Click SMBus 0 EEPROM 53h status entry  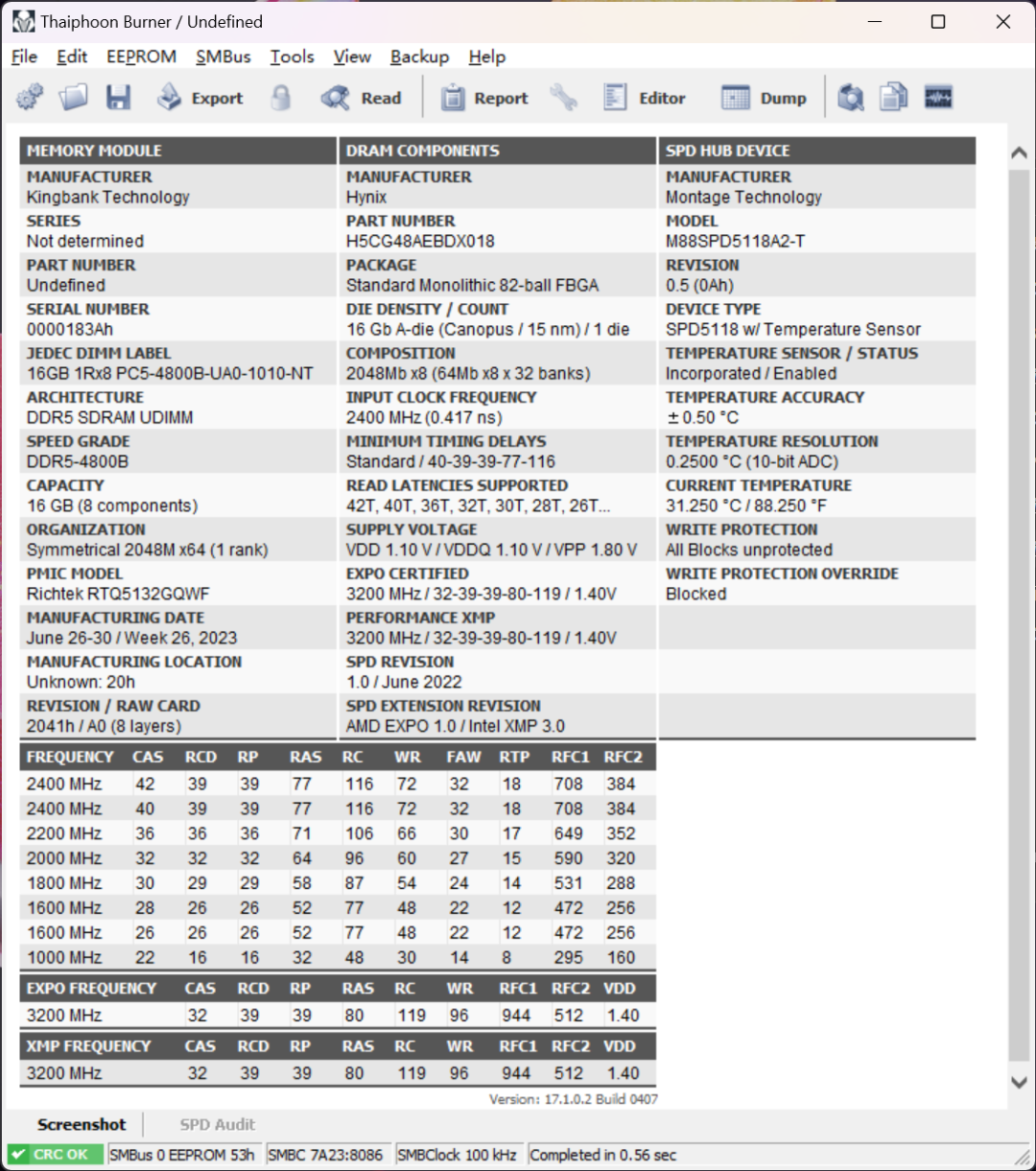tap(182, 1155)
